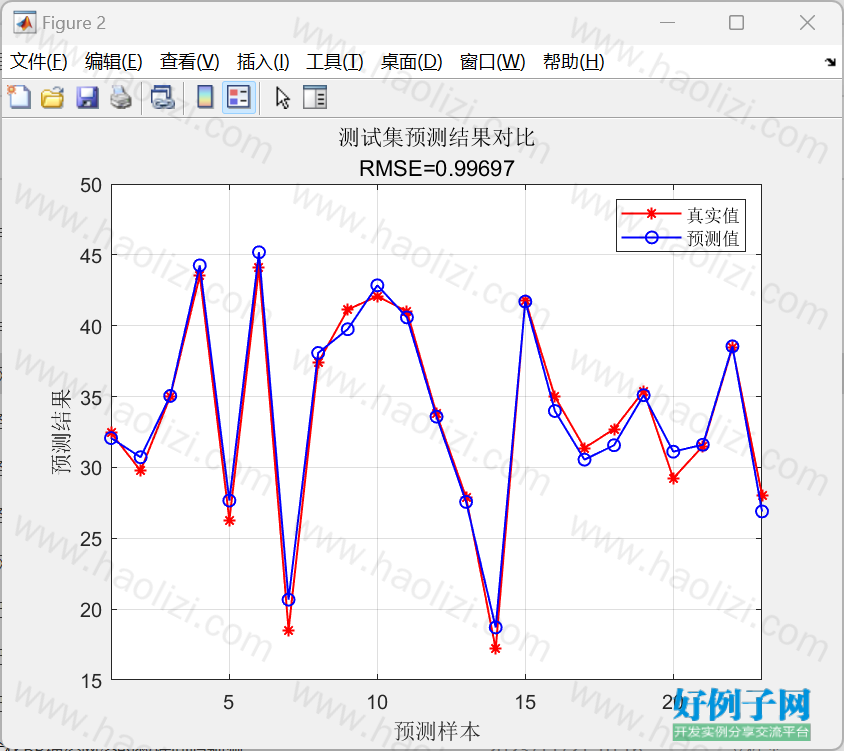This screenshot has width=844, height=751.
Task: Click the x-axis tick label 15
Action: click(x=525, y=703)
